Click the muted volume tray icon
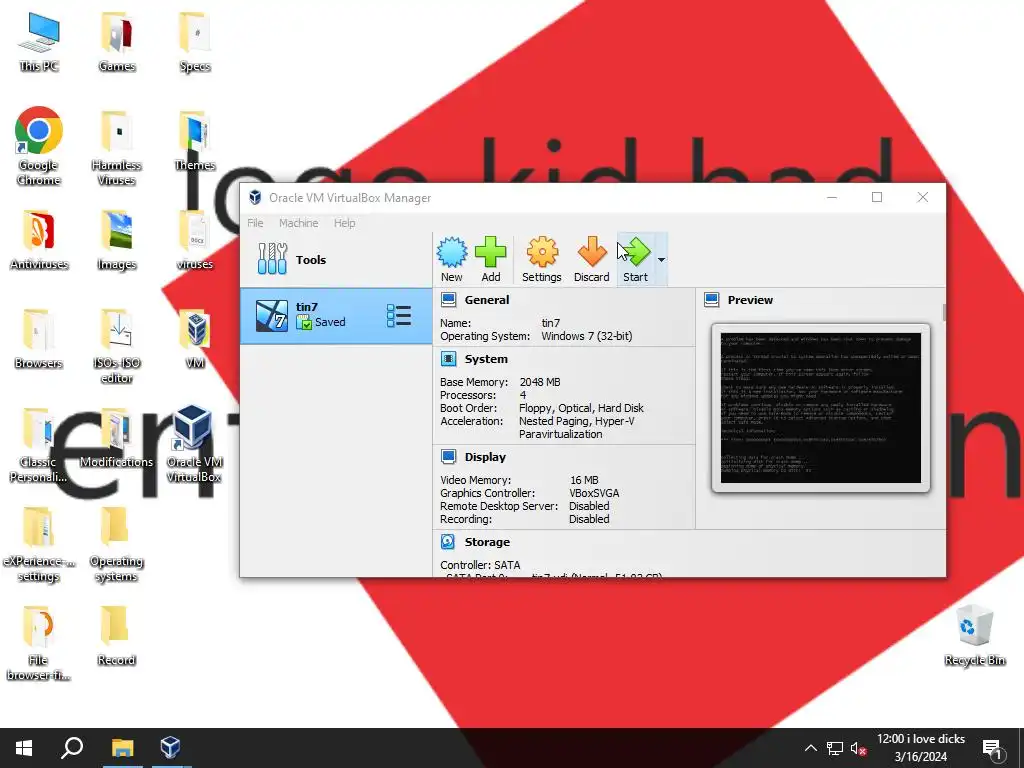1024x768 pixels. pyautogui.click(x=858, y=748)
